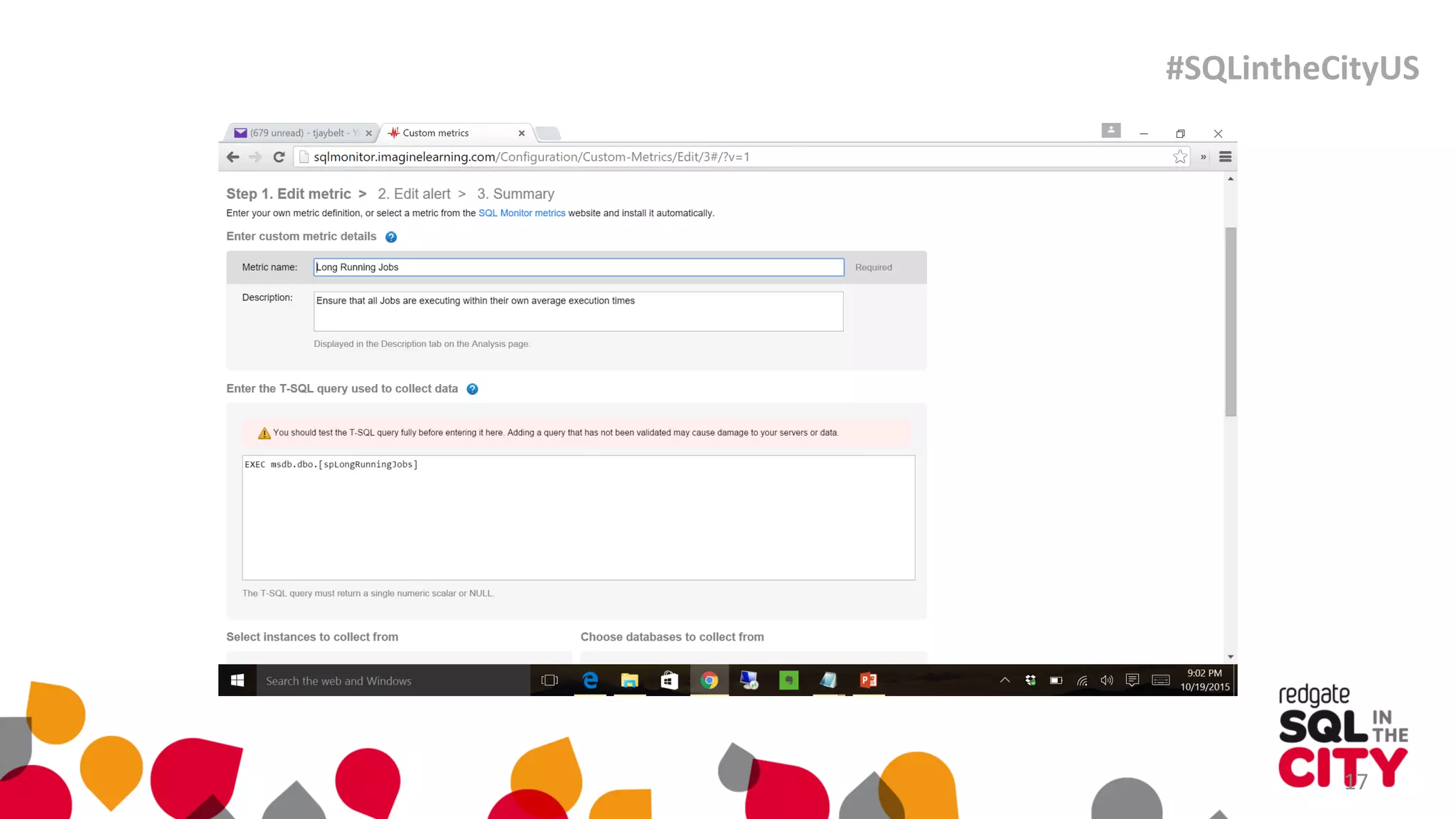Show hidden system tray icons
The width and height of the screenshot is (1456, 819).
[1005, 680]
